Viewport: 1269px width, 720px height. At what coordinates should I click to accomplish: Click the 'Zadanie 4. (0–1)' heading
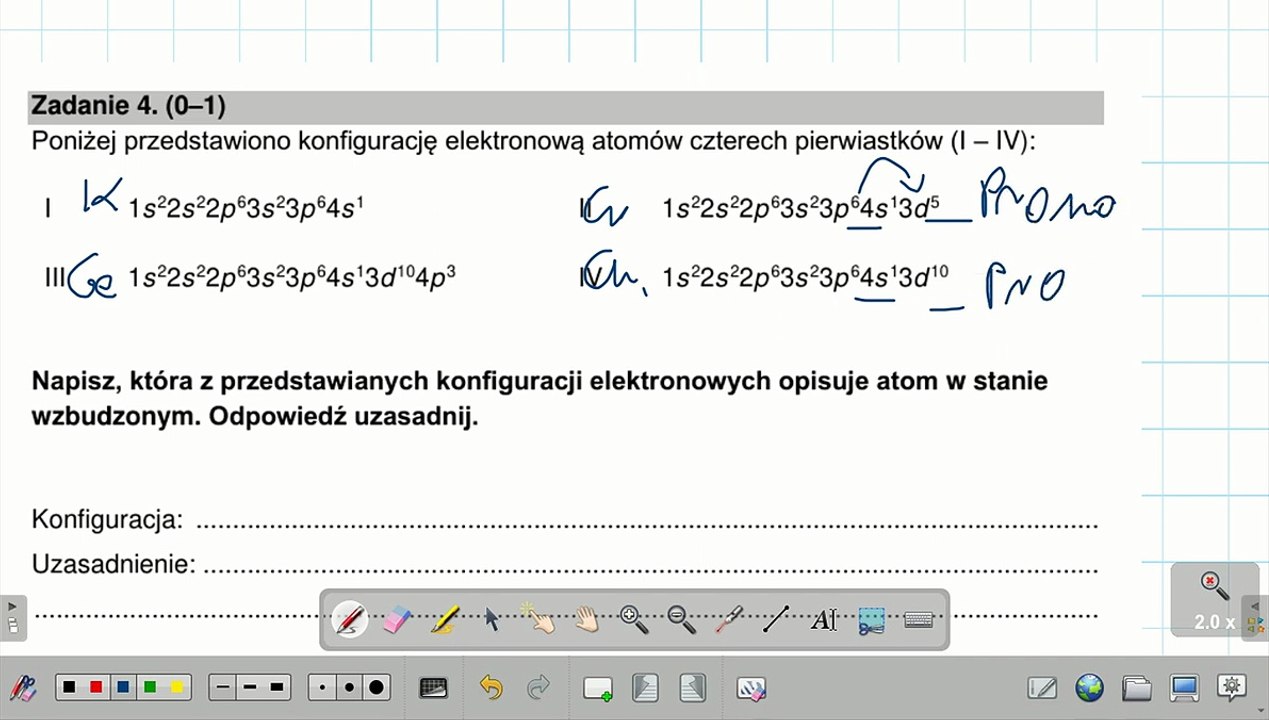click(129, 107)
